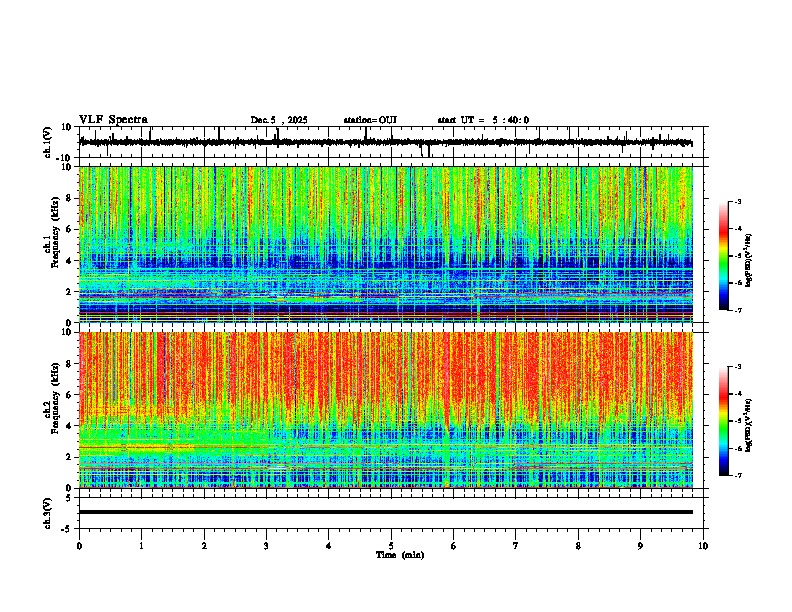Viewport: 792px width, 612px height.
Task: Click the time axis tick "7"
Action: [x=516, y=546]
